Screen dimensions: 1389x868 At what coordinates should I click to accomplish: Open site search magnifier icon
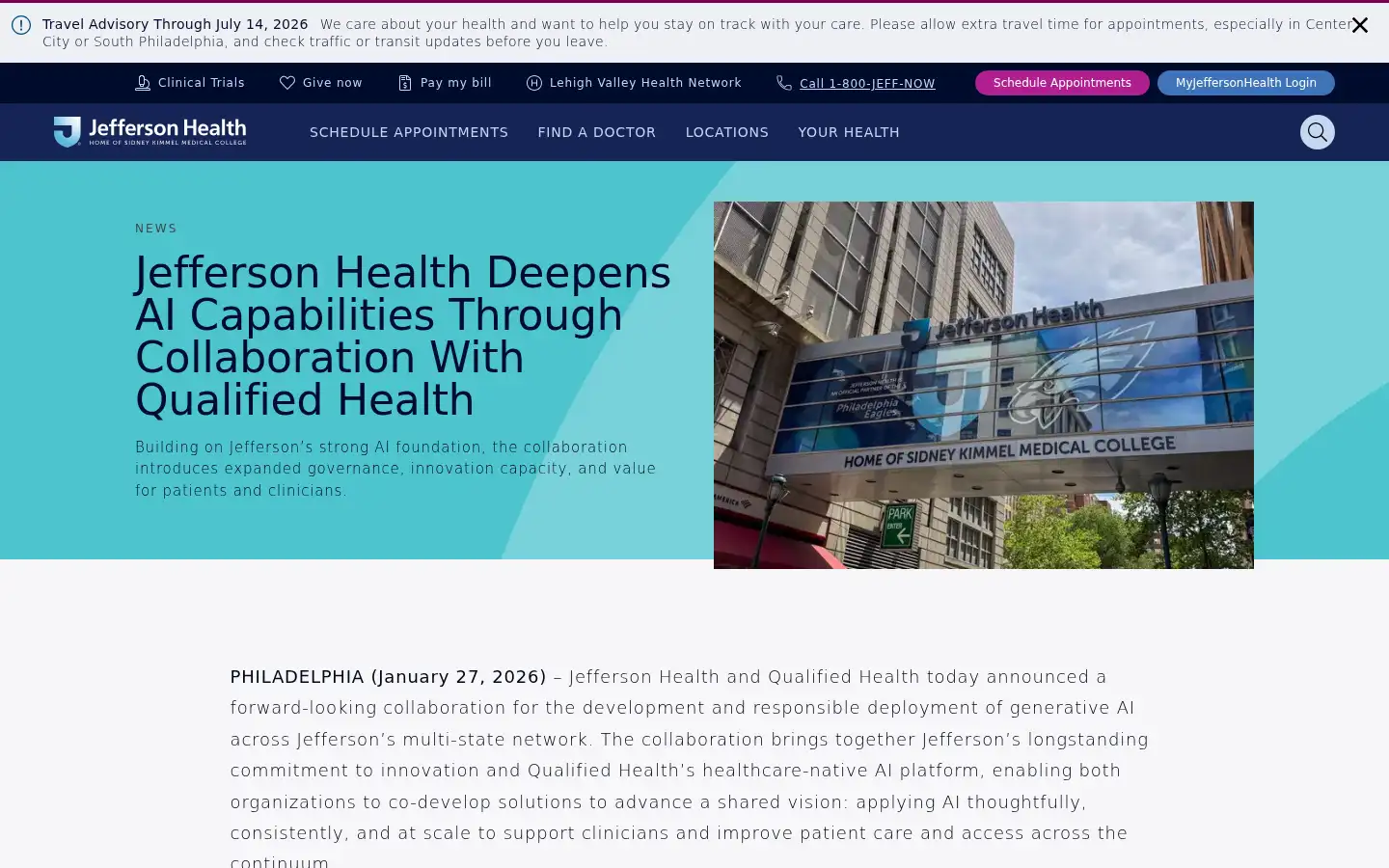click(1317, 132)
